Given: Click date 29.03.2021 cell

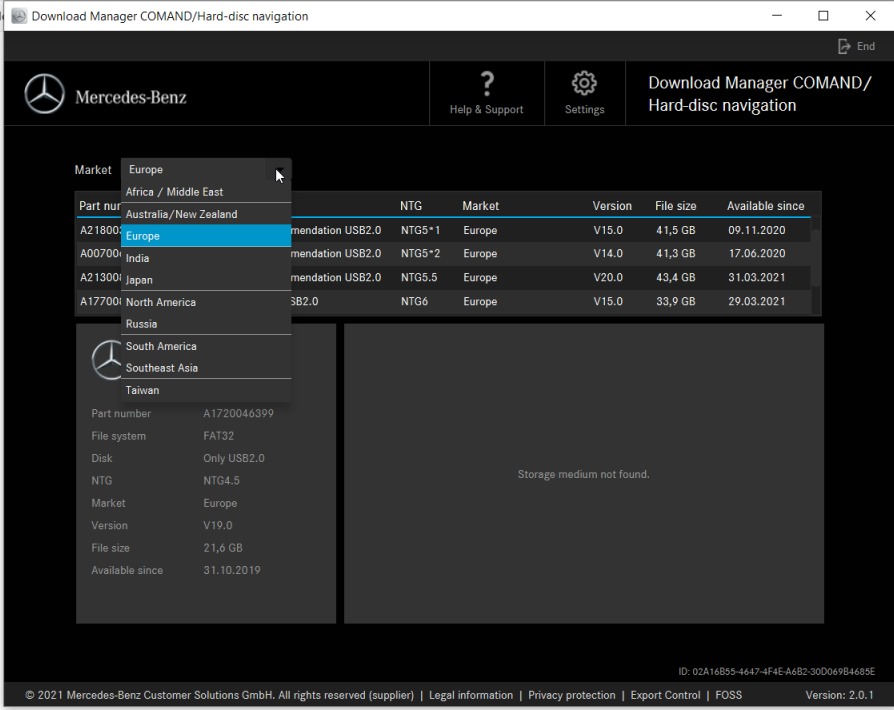Looking at the screenshot, I should (x=756, y=301).
